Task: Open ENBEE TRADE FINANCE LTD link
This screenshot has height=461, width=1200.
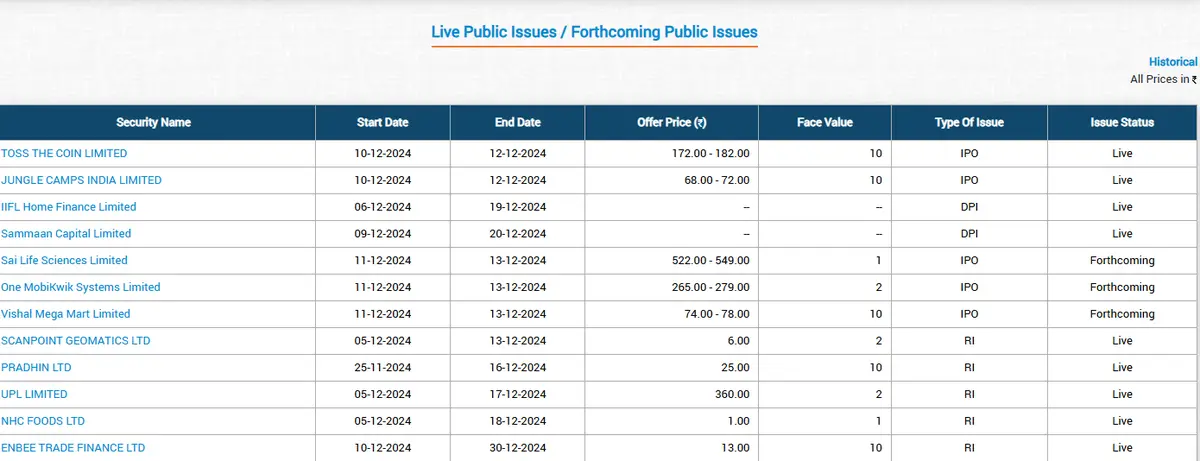Action: 73,447
